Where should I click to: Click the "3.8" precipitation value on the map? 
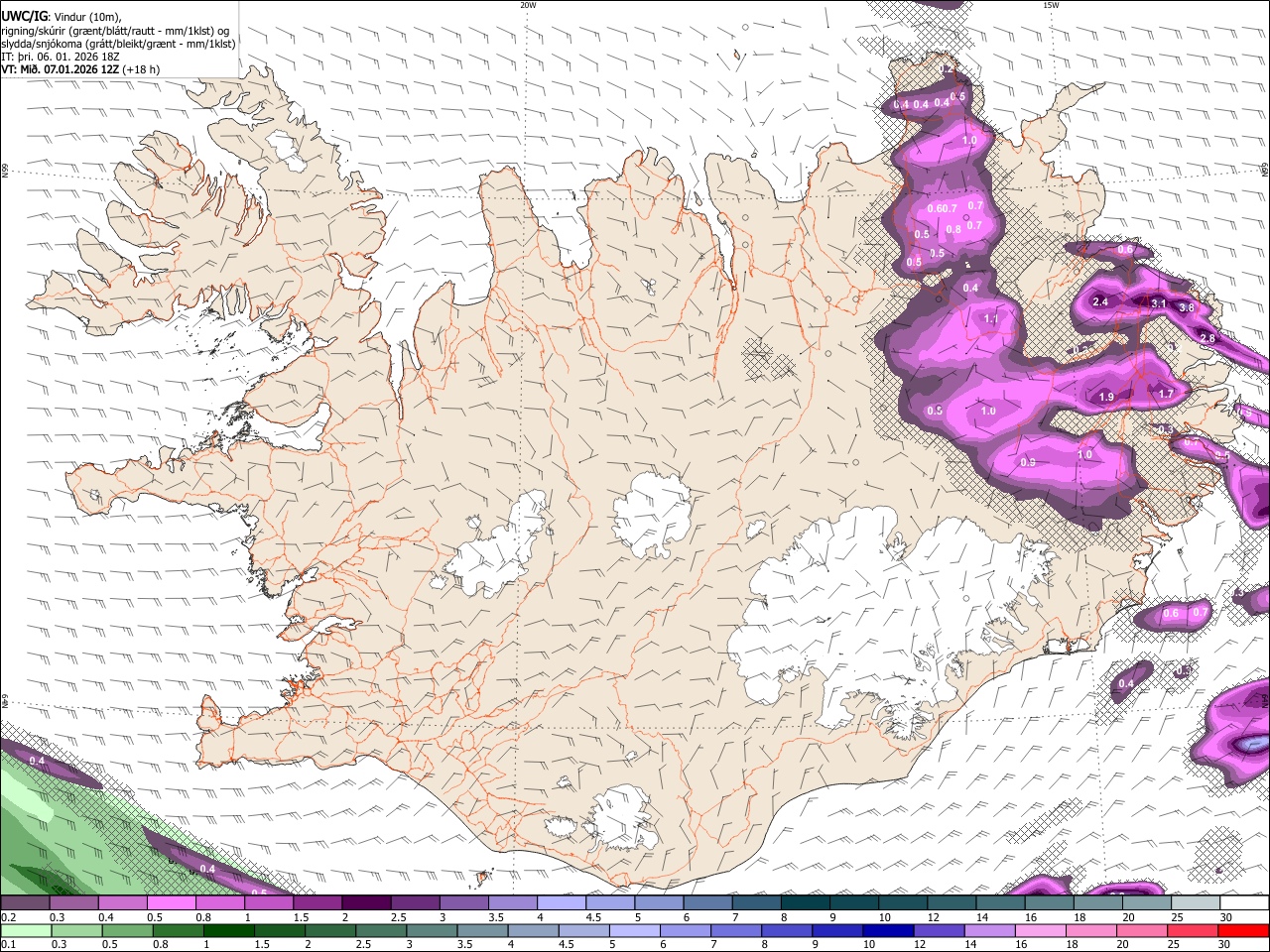tap(1187, 308)
